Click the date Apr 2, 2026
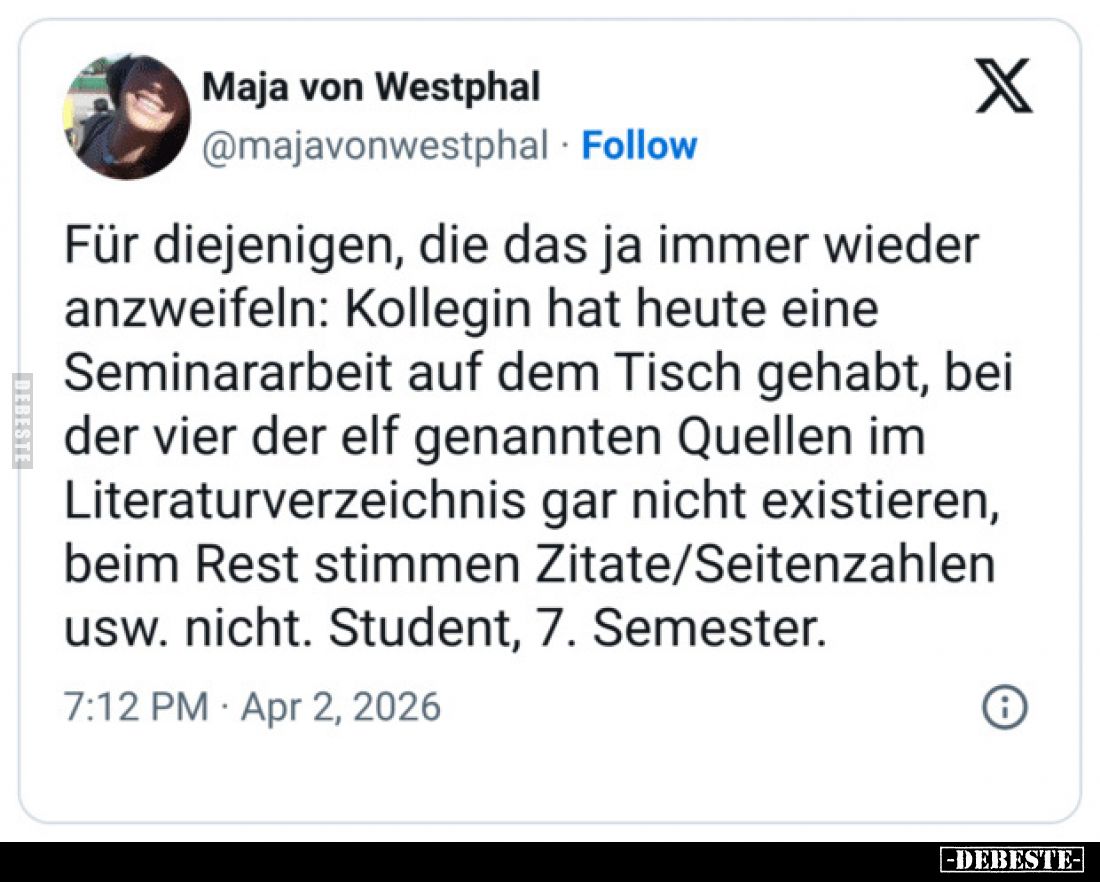 (x=340, y=705)
